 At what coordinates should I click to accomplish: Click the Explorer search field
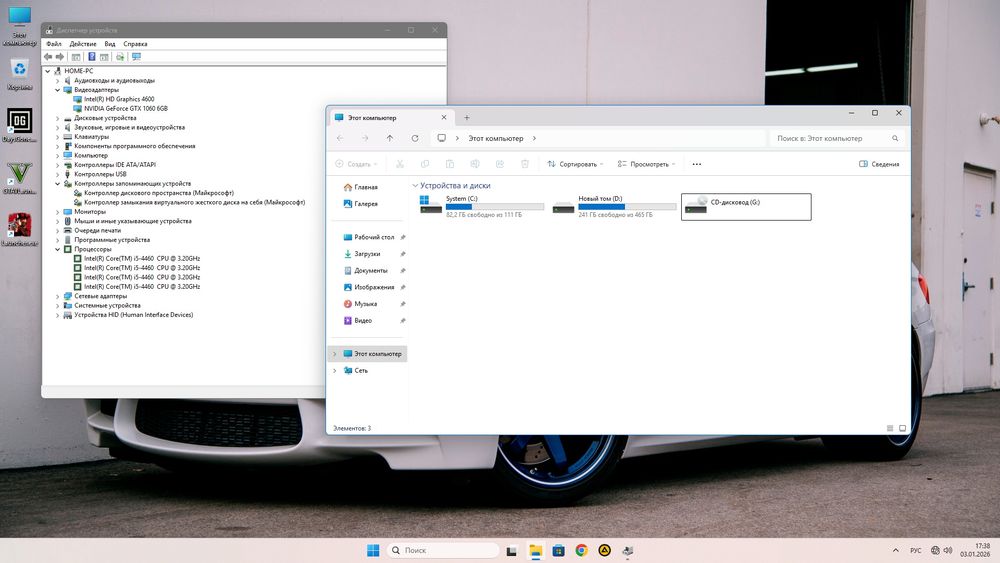point(835,138)
